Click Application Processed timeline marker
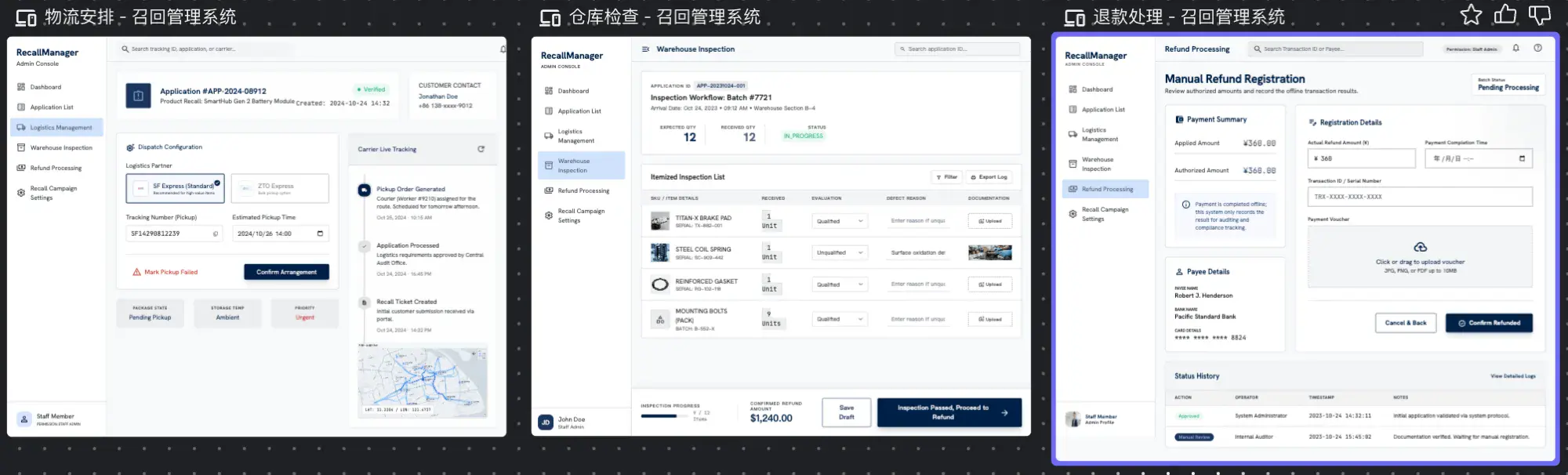The height and width of the screenshot is (475, 1568). (364, 246)
